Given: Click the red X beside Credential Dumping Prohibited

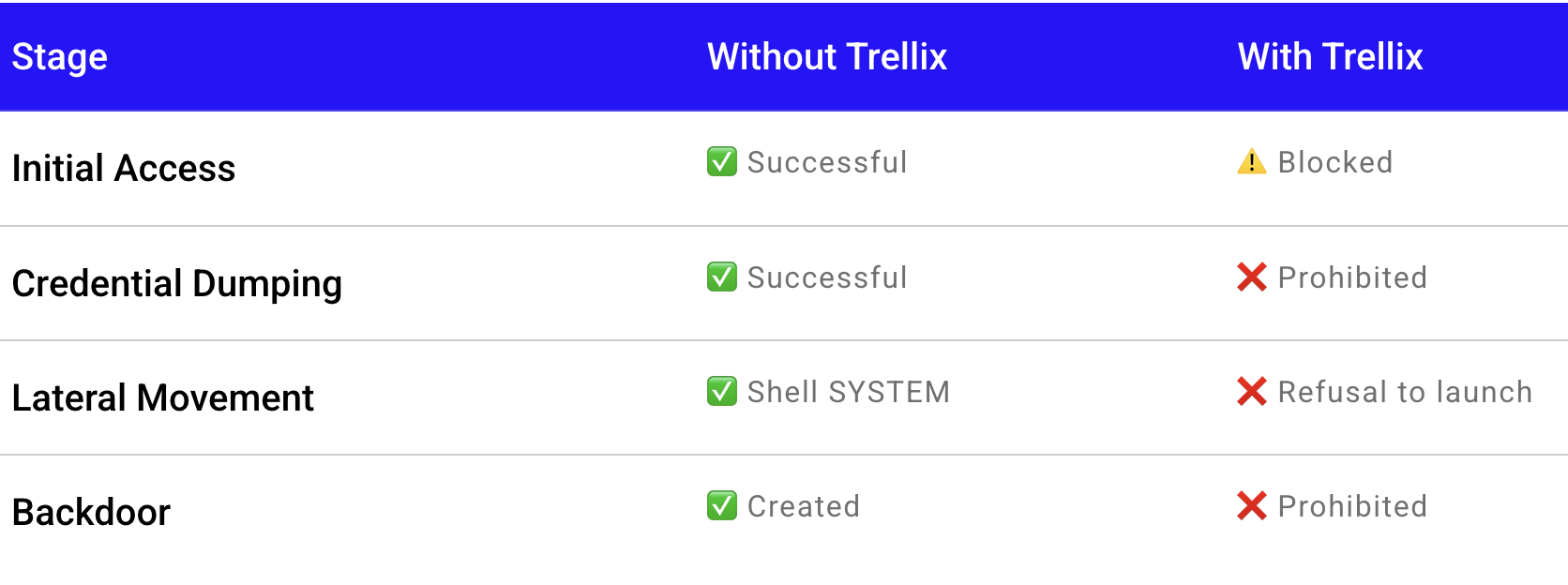Looking at the screenshot, I should point(1252,277).
